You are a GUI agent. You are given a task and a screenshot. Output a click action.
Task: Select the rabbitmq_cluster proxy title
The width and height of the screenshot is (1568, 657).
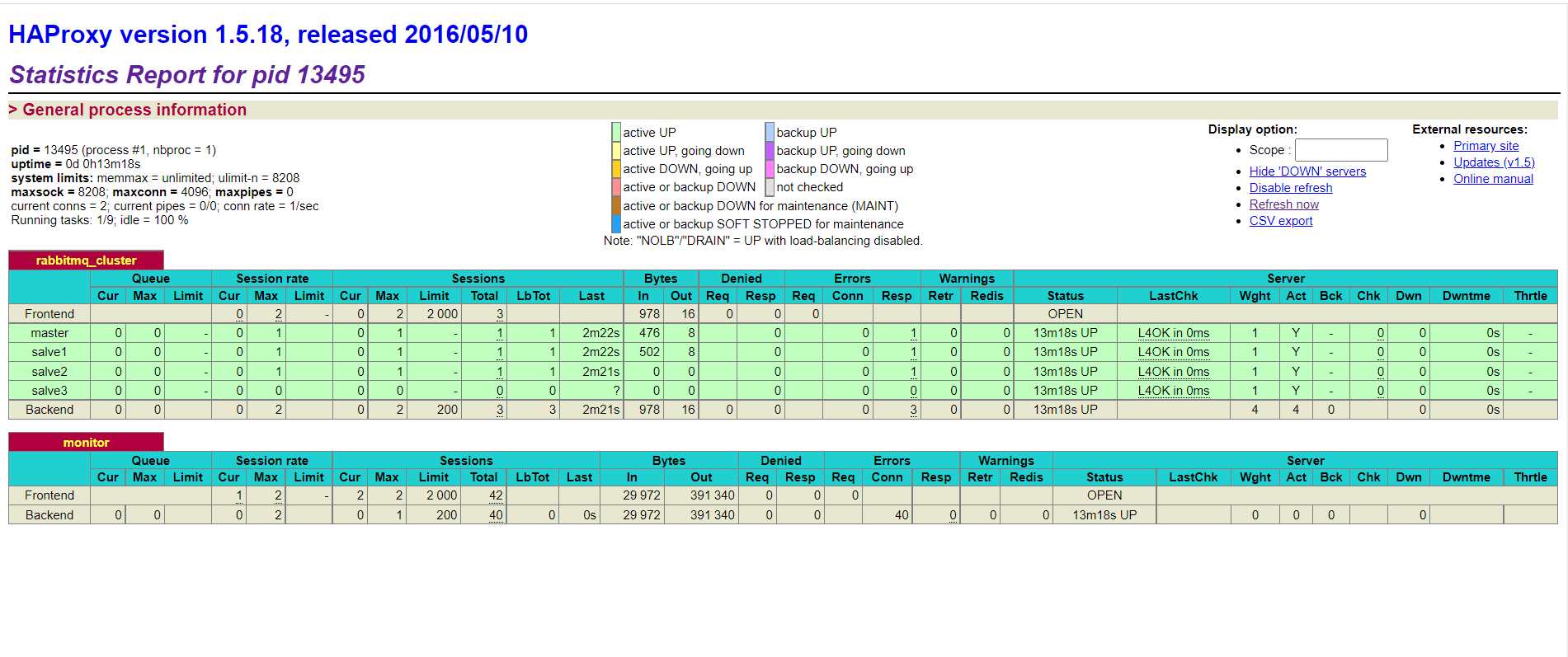click(x=86, y=260)
